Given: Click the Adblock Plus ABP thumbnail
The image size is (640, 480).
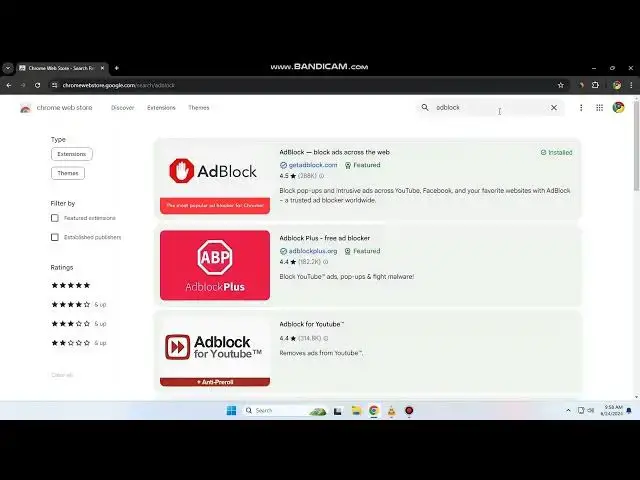Looking at the screenshot, I should [x=215, y=265].
